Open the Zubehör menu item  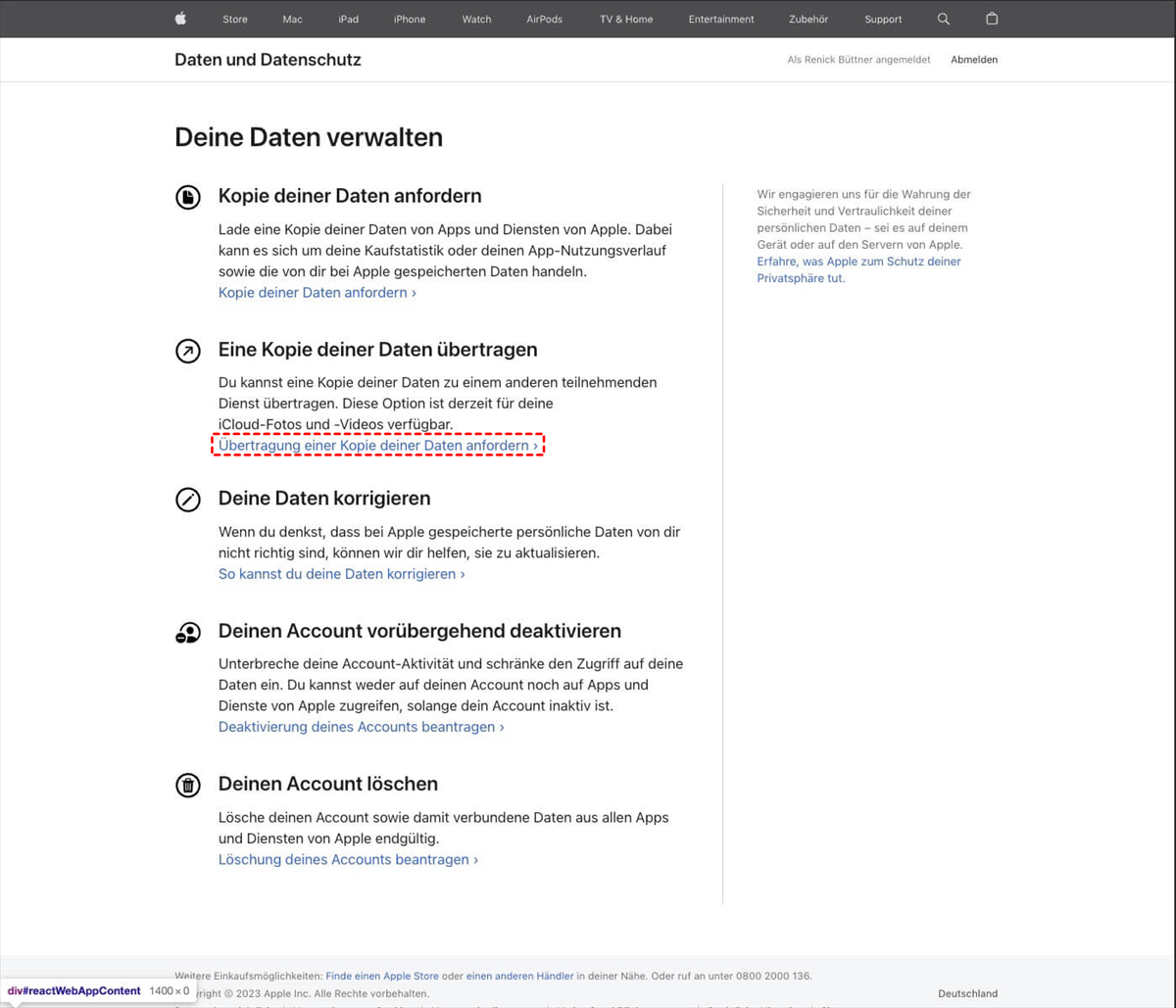809,20
